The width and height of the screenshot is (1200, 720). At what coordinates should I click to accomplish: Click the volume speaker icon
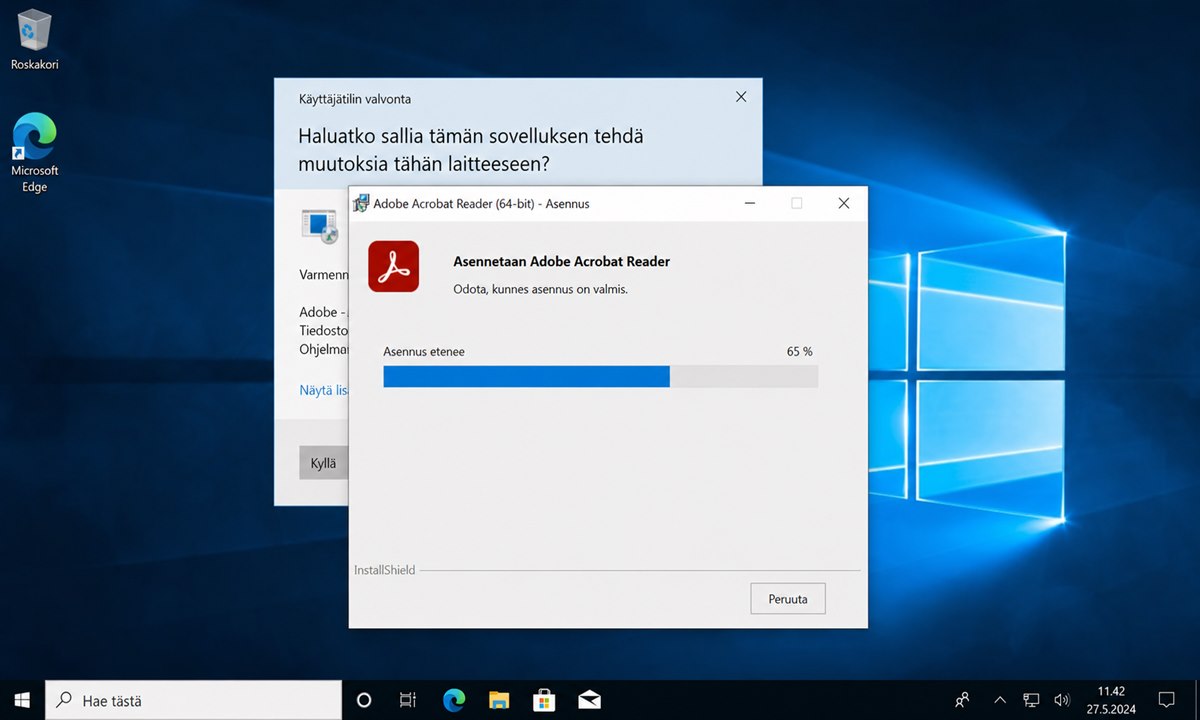[x=1062, y=700]
